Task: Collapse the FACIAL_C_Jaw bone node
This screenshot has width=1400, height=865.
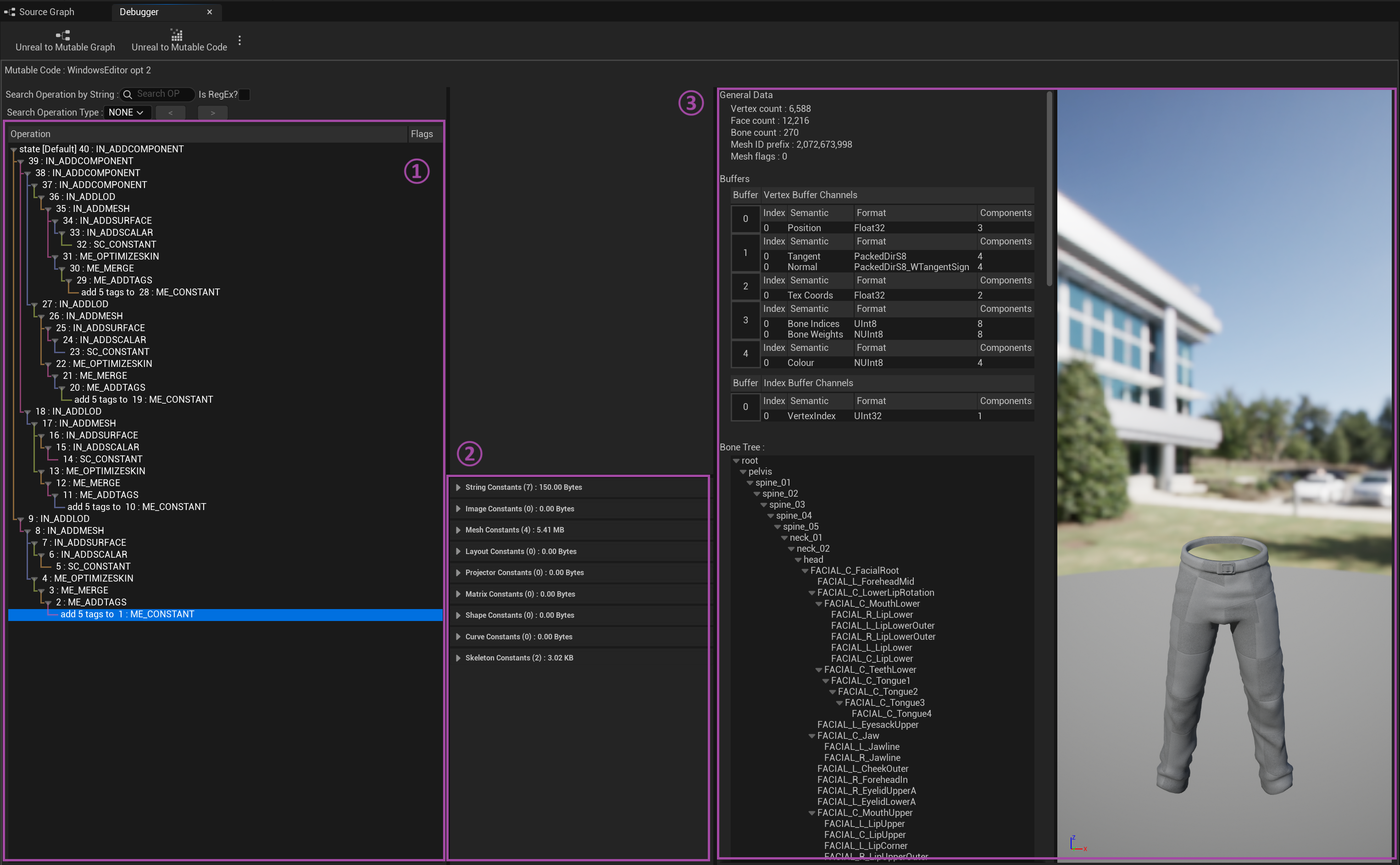Action: tap(812, 736)
